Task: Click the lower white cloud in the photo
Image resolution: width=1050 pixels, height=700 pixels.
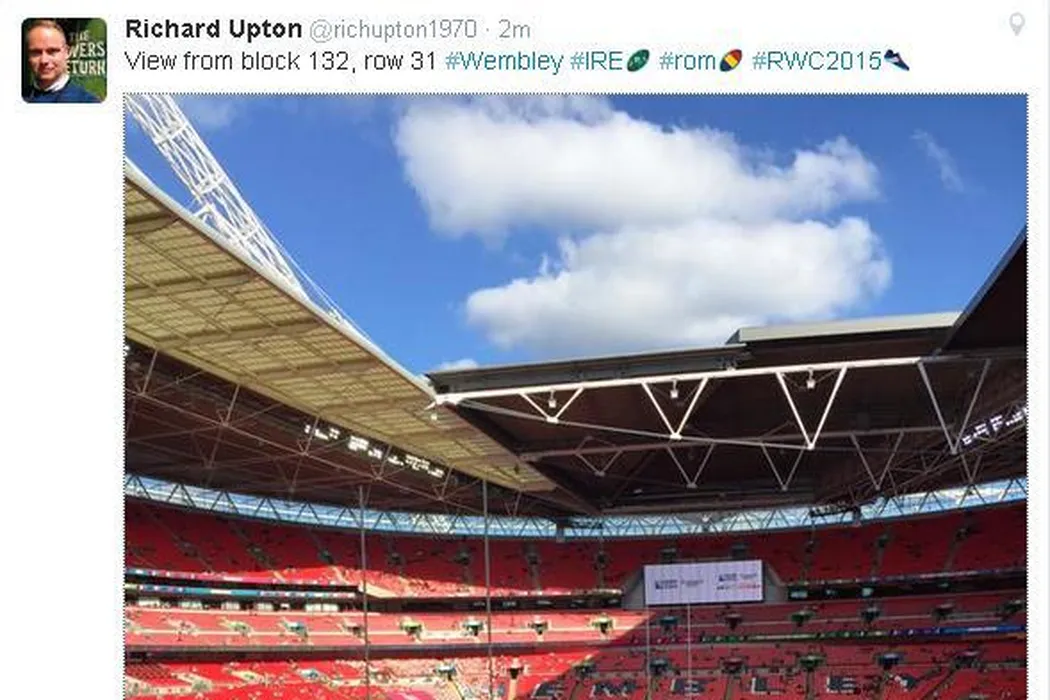Action: (680, 285)
